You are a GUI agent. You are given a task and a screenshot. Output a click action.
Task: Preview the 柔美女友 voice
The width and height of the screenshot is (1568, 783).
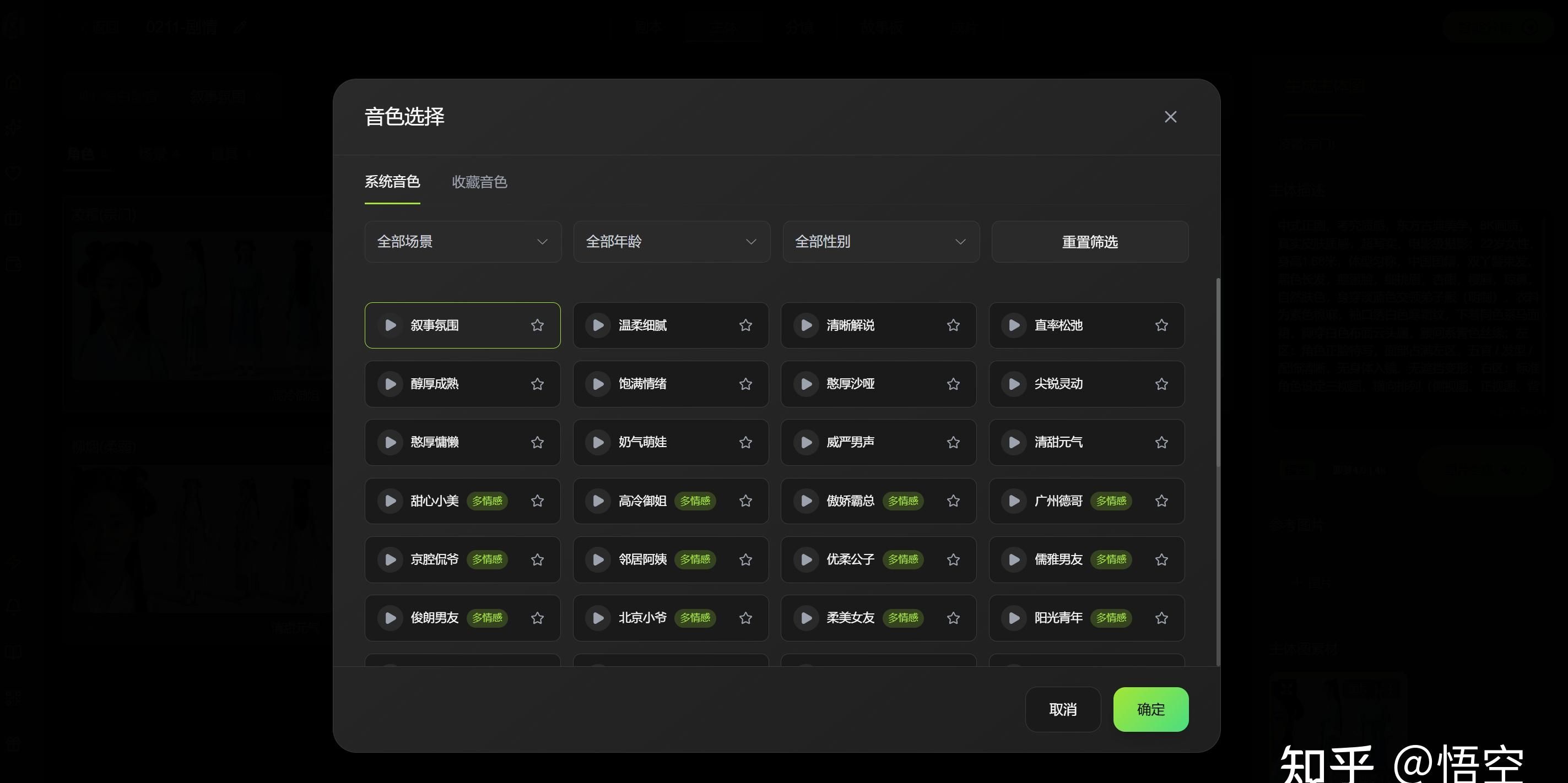tap(806, 618)
